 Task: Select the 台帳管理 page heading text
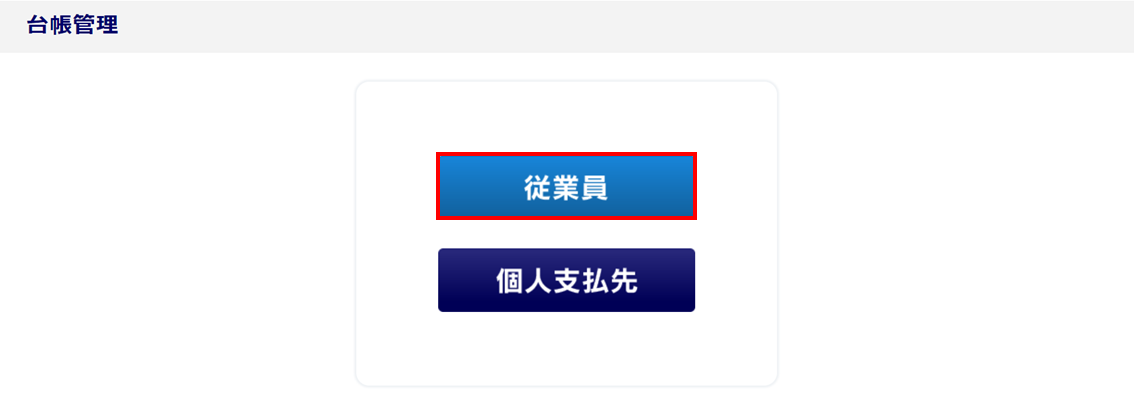point(72,25)
